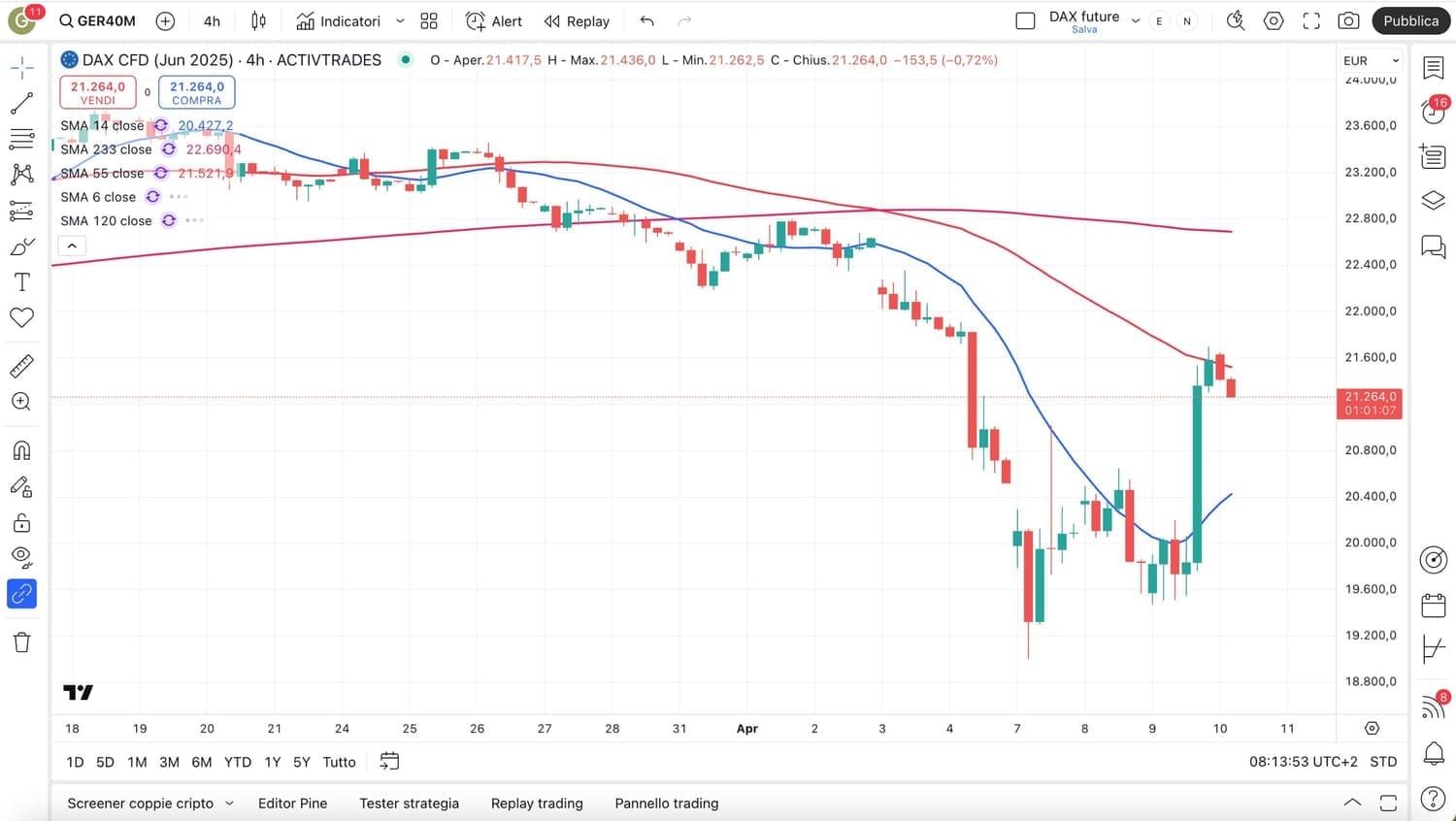Activate the magnet mode icon
This screenshot has width=1456, height=821.
[21, 450]
